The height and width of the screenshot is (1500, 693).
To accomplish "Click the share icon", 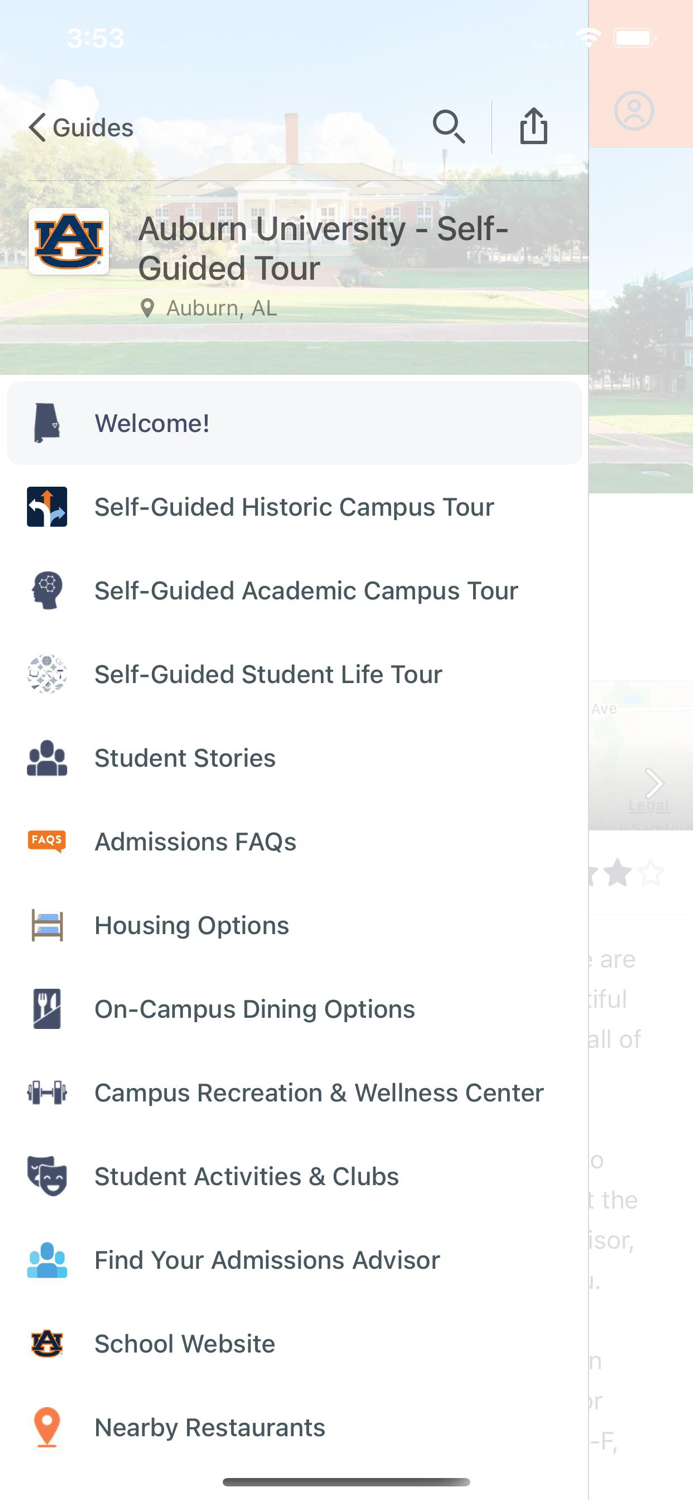I will [x=533, y=126].
